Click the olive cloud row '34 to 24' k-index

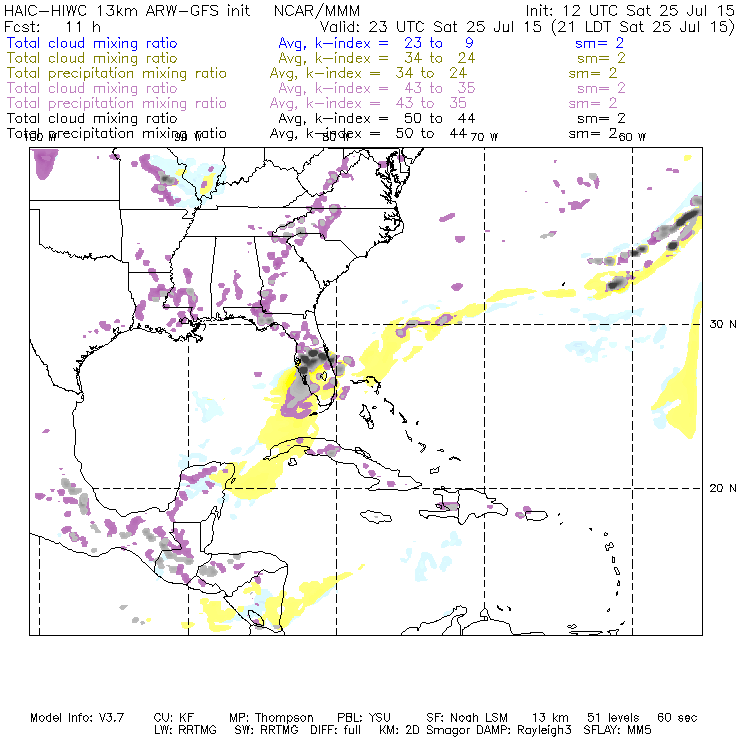tap(439, 58)
